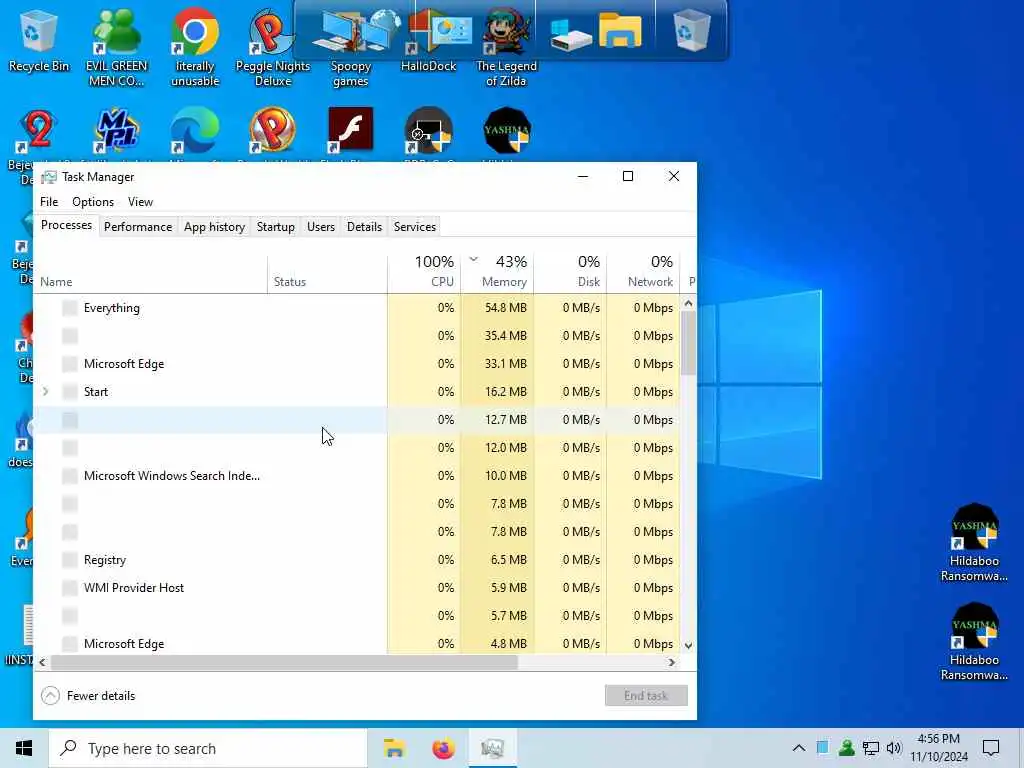The image size is (1024, 768).
Task: Click the recycle bin icon in the top dock
Action: click(692, 31)
